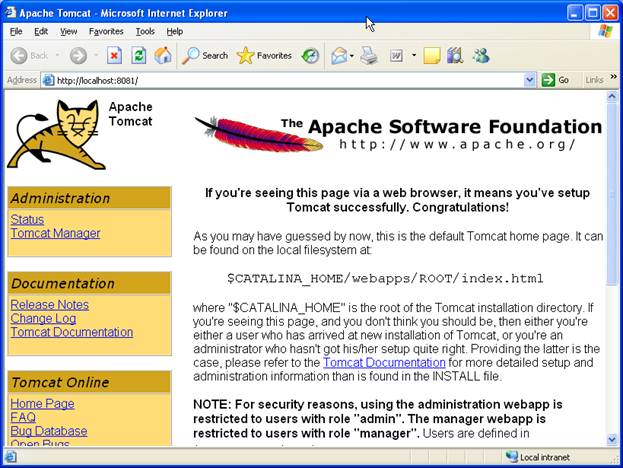Click the Tomcat Online section header

[89, 382]
